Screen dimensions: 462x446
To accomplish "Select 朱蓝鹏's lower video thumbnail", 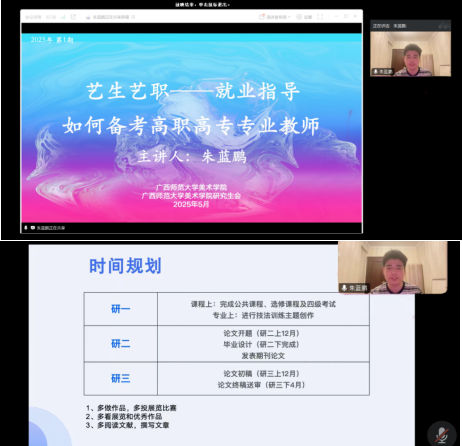I will (392, 267).
